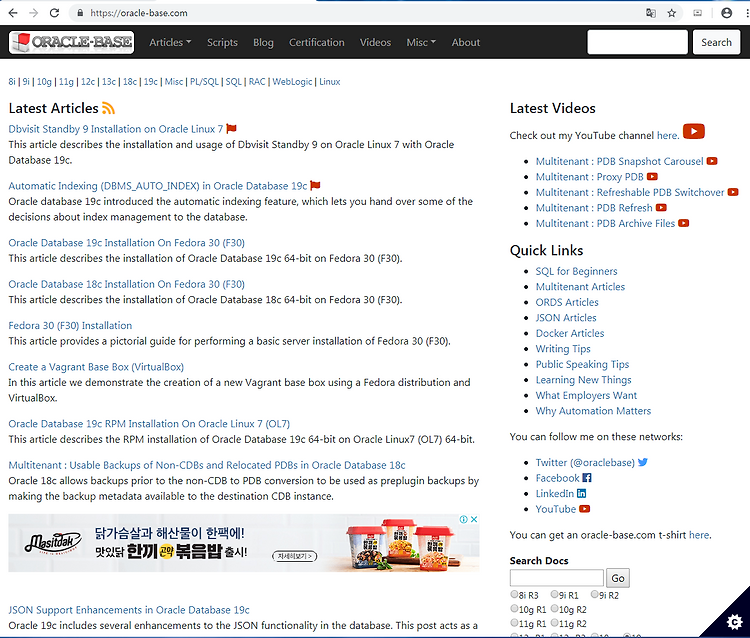750x638 pixels.
Task: Open the 'SQL for Beginners' quick link
Action: click(x=576, y=271)
